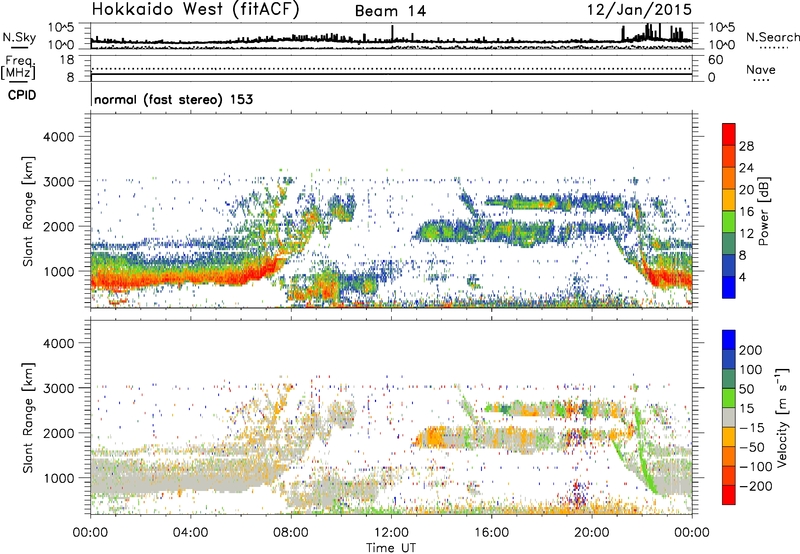Click the '24' value on Power colorbar

point(746,168)
